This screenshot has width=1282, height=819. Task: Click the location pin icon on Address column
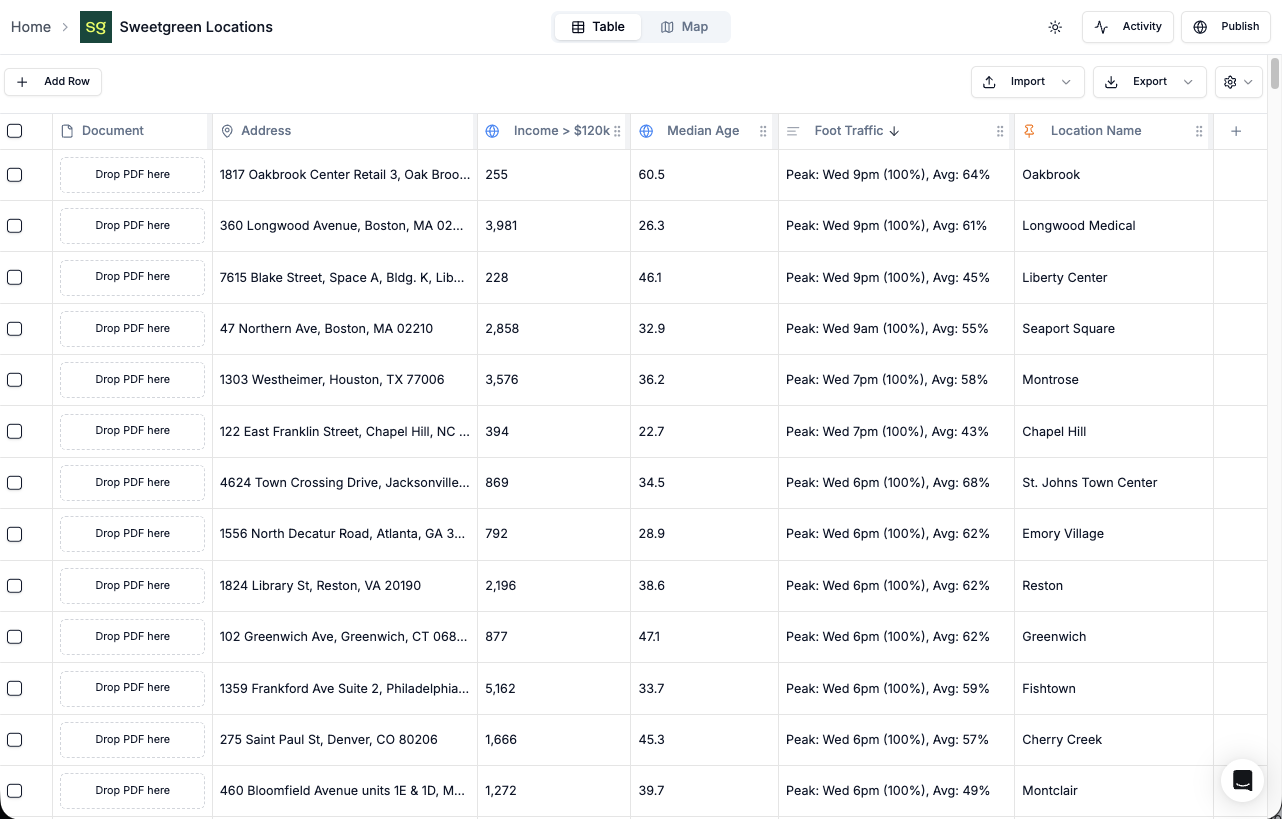225,130
